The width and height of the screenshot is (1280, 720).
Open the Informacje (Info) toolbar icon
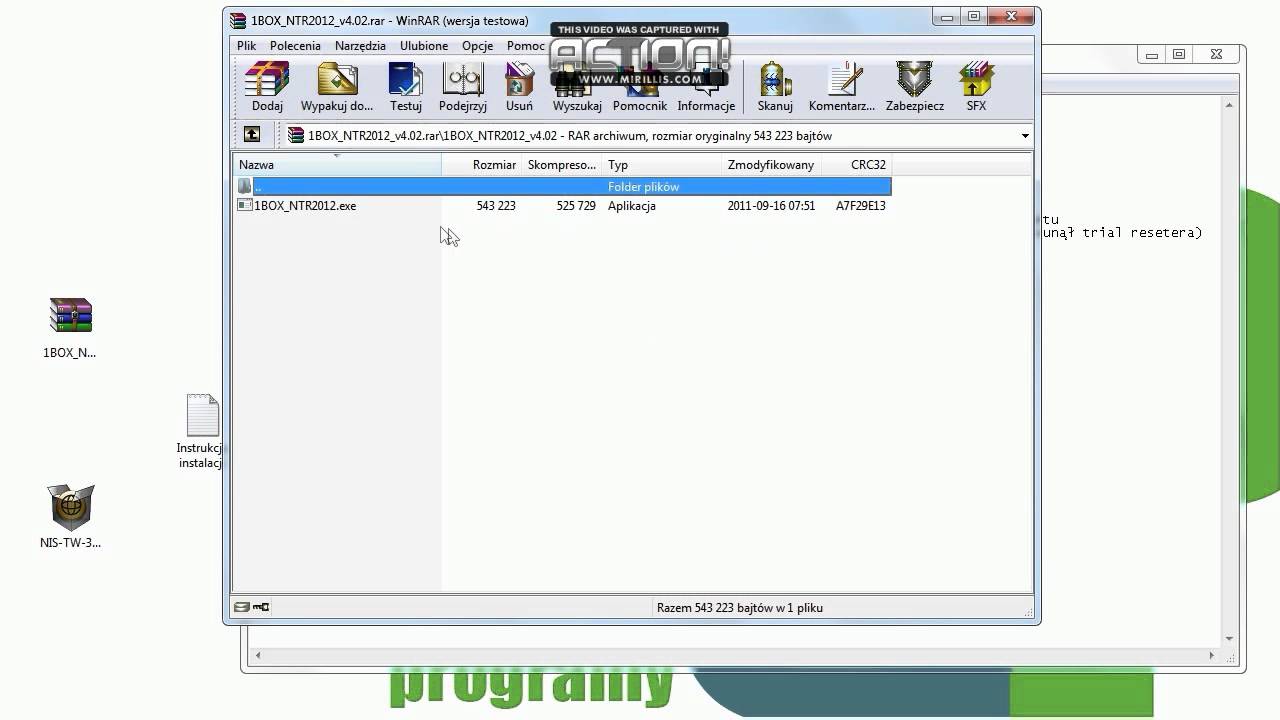pyautogui.click(x=706, y=87)
